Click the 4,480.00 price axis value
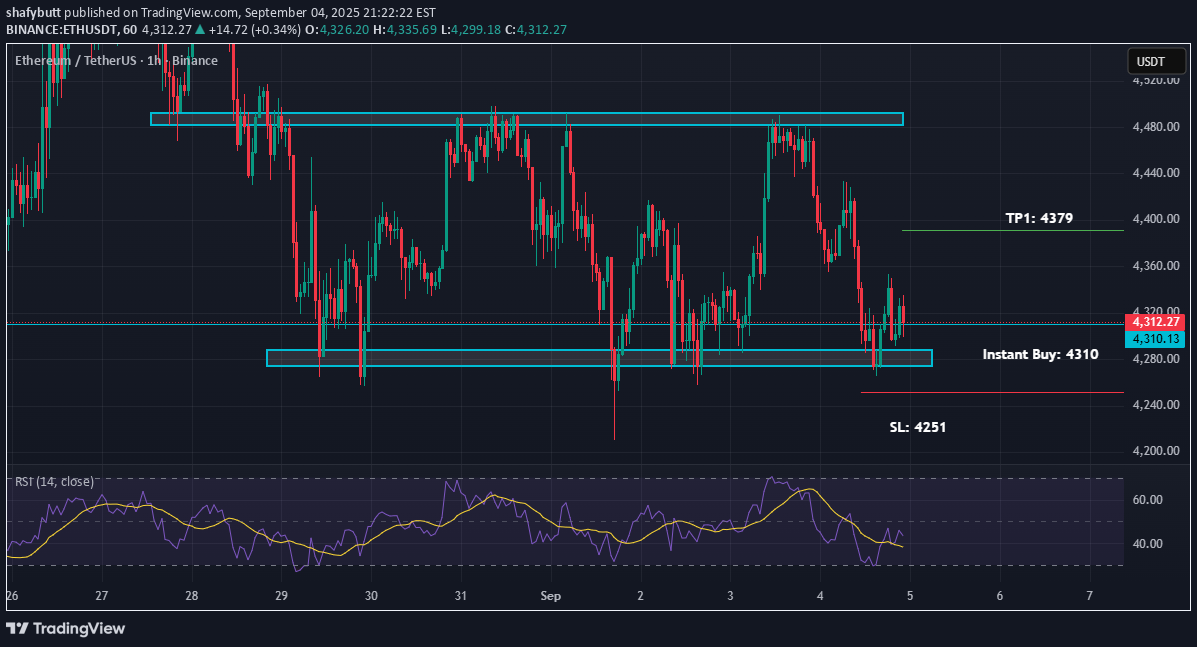The height and width of the screenshot is (647, 1197). (1156, 127)
